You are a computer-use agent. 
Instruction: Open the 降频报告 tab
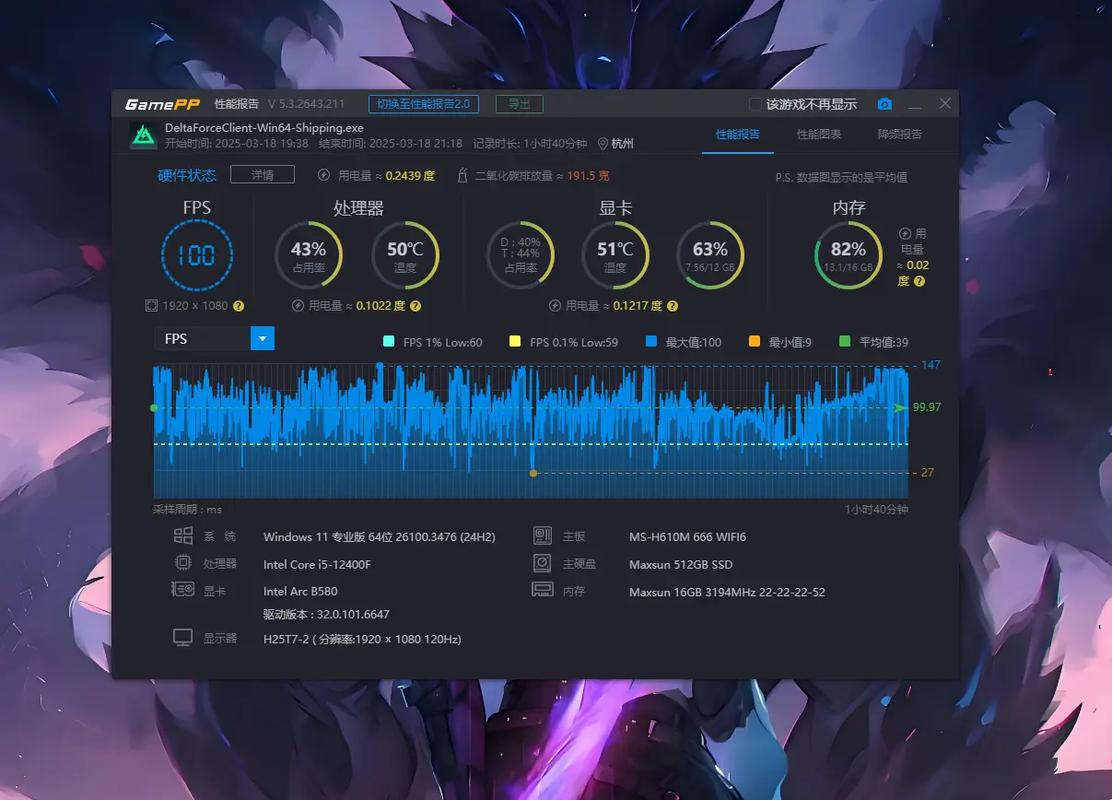899,134
